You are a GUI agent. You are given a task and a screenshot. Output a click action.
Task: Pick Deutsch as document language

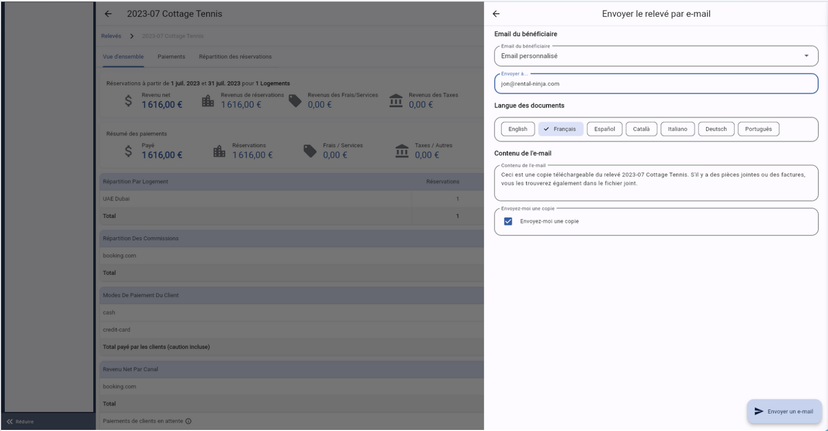click(716, 129)
